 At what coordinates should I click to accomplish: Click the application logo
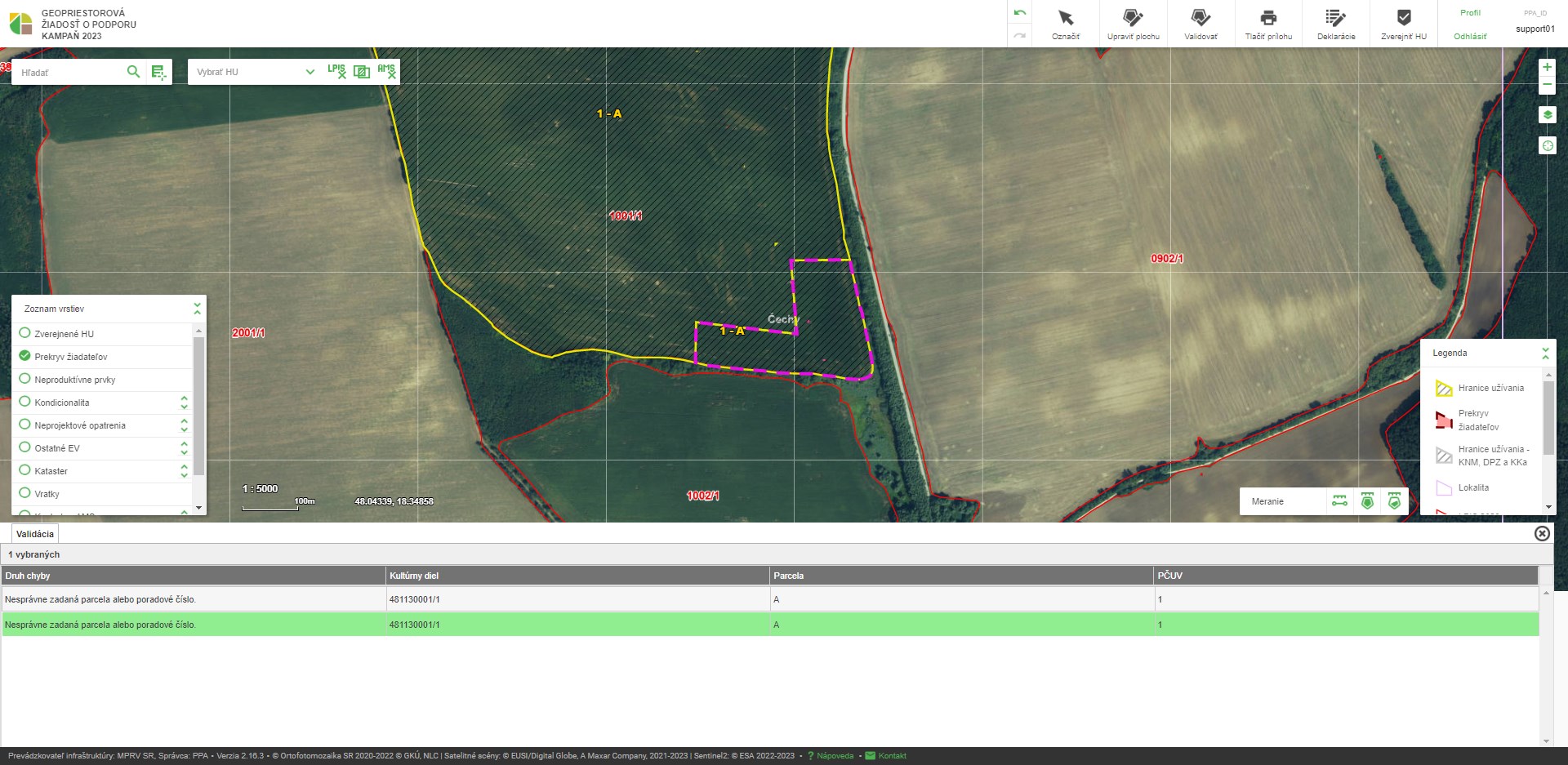pyautogui.click(x=20, y=24)
